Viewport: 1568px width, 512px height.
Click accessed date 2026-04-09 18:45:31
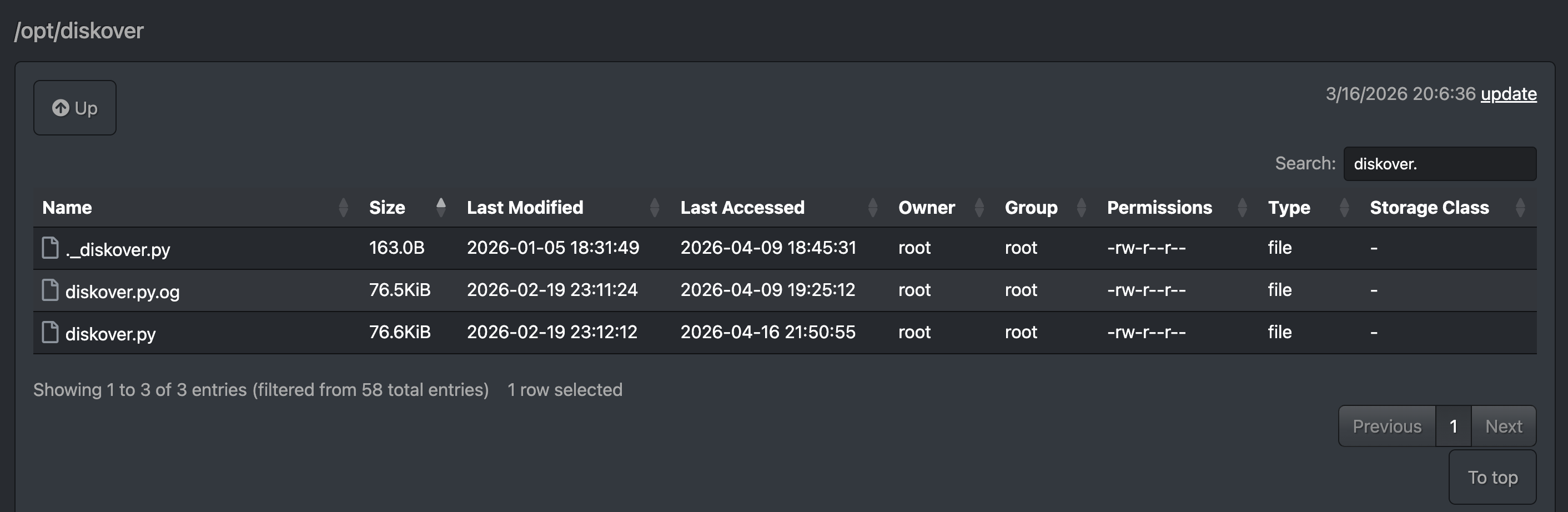(x=768, y=248)
